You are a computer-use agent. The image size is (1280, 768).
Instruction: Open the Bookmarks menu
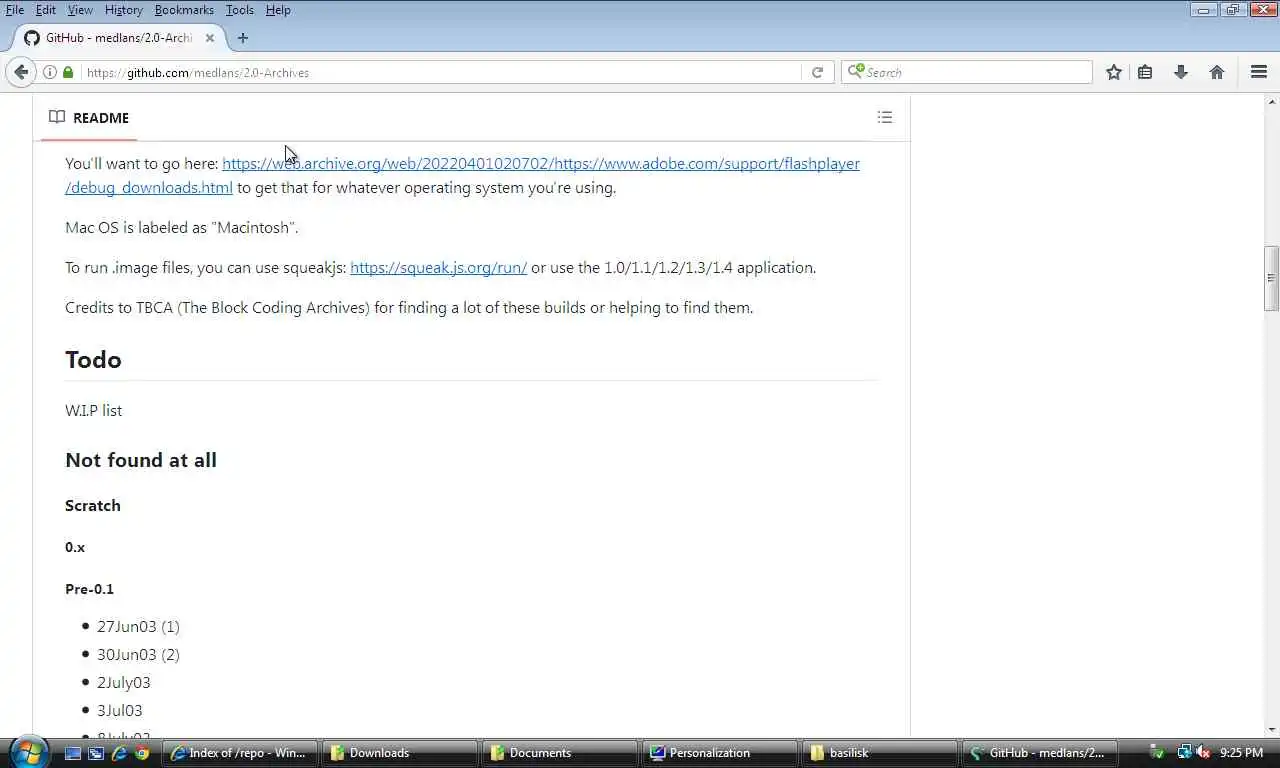point(184,10)
